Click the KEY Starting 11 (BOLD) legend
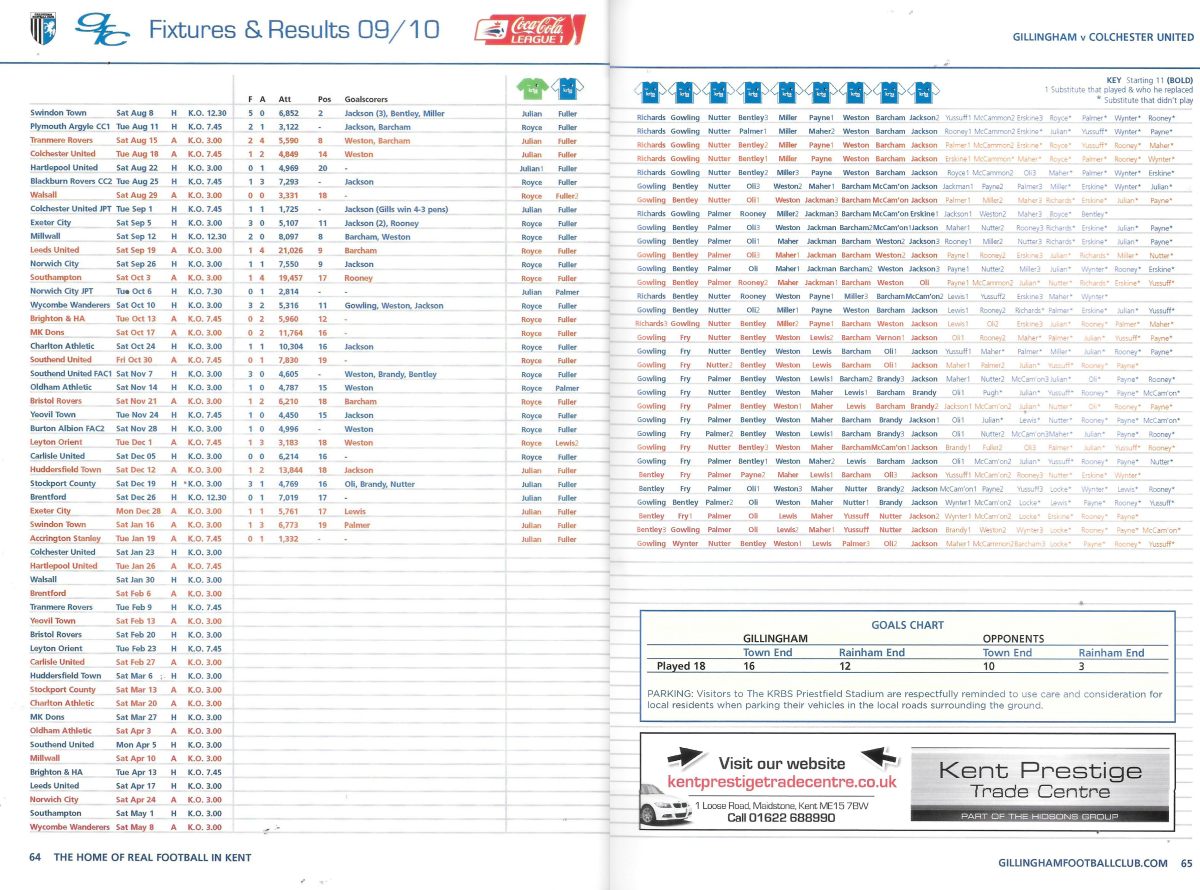Image resolution: width=1200 pixels, height=890 pixels. tap(1151, 79)
